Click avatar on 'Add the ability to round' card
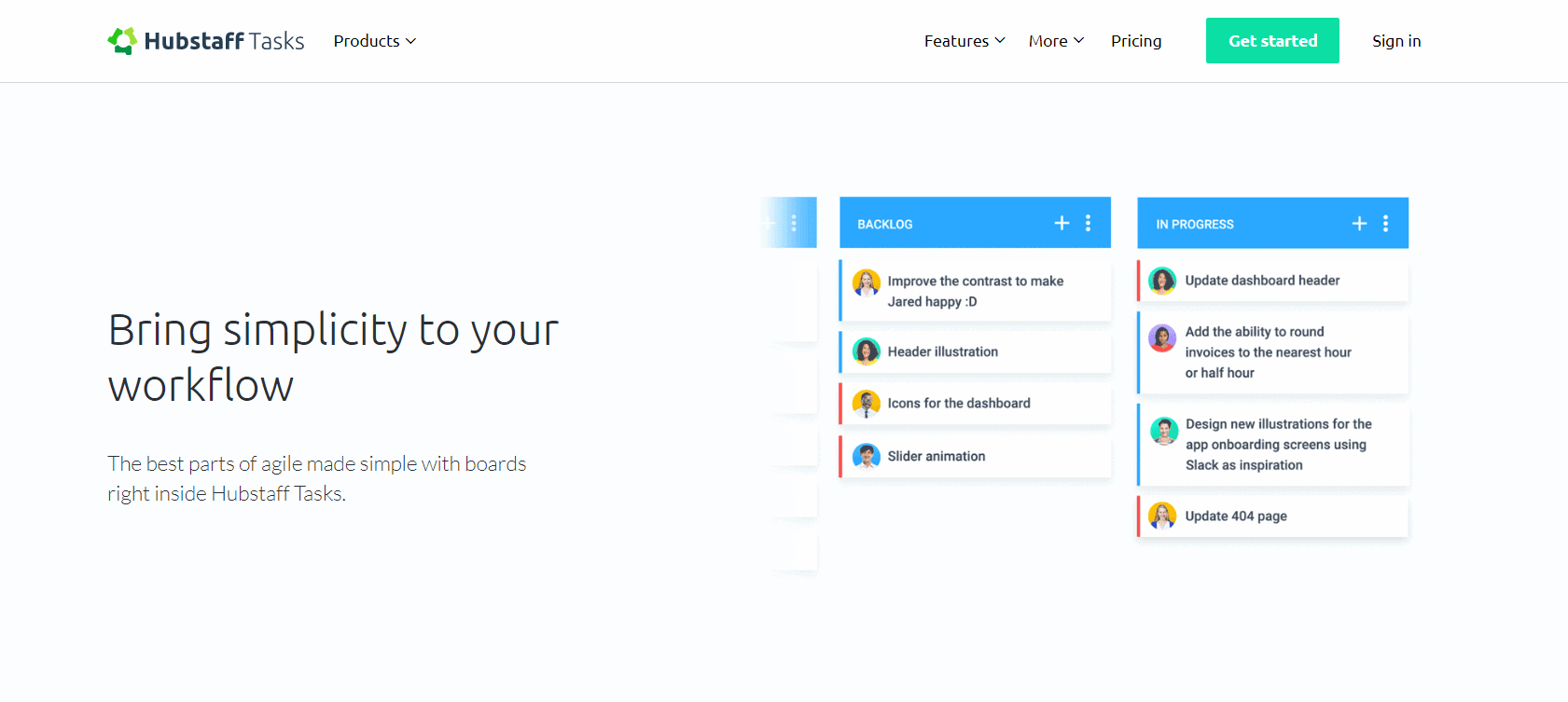 tap(1162, 337)
